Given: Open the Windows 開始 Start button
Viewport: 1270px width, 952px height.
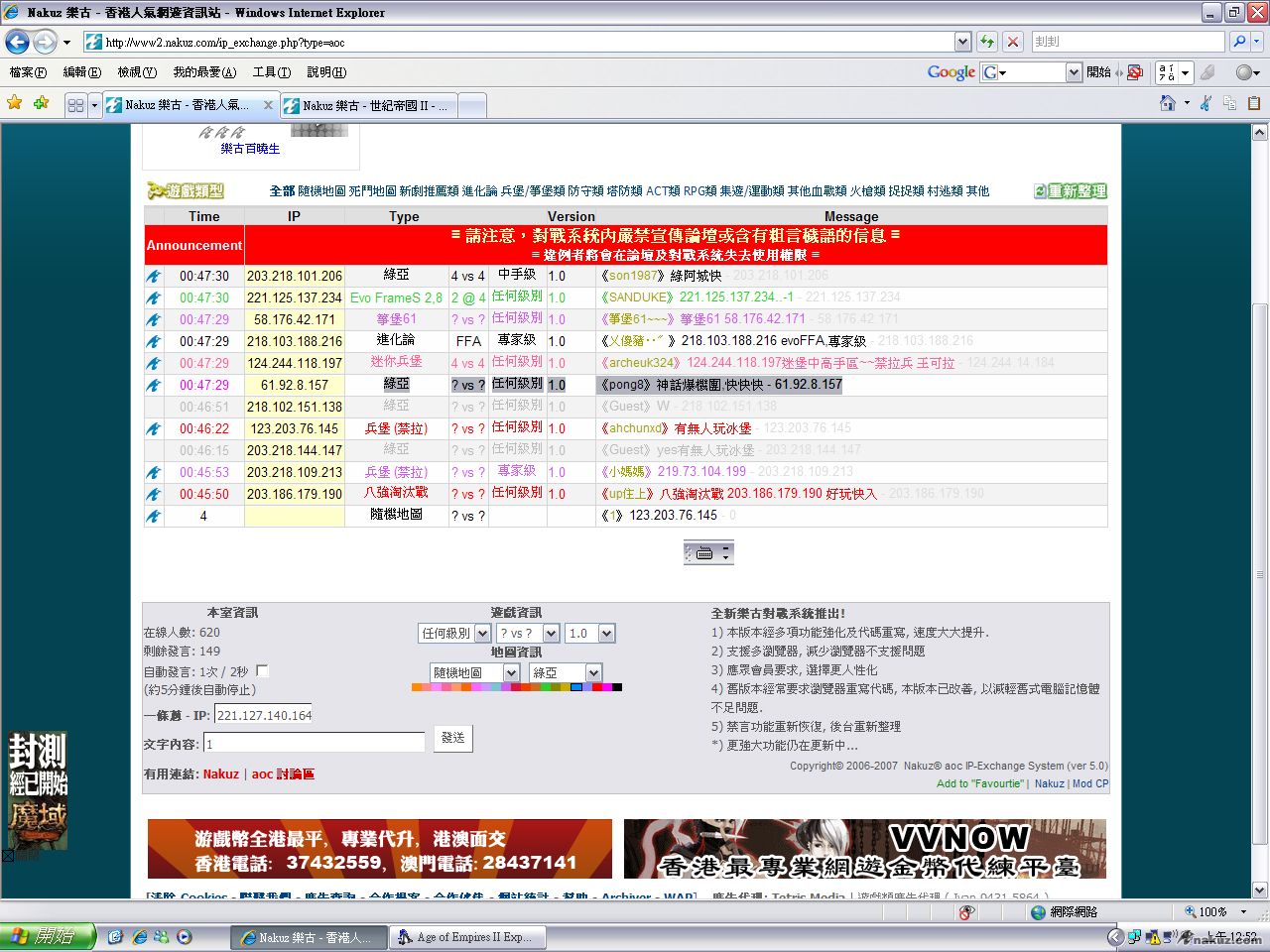Looking at the screenshot, I should click(x=48, y=936).
